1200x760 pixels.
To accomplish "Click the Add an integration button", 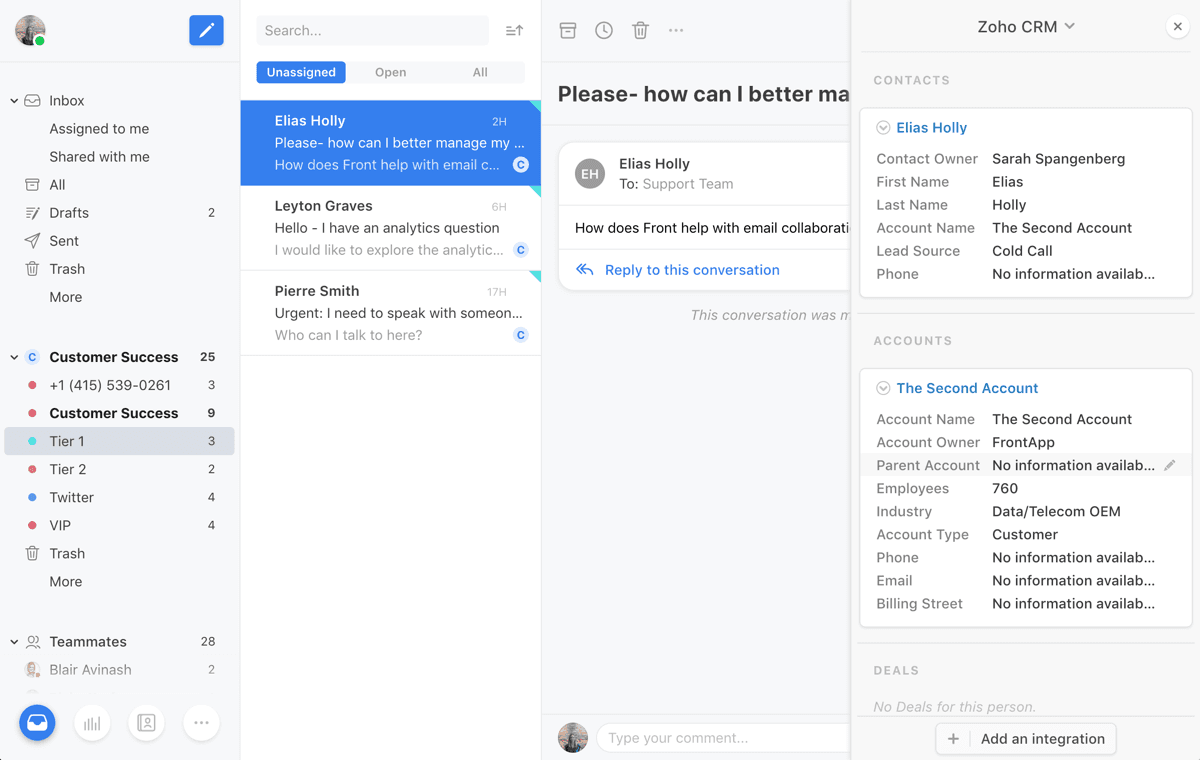I will pyautogui.click(x=1025, y=739).
